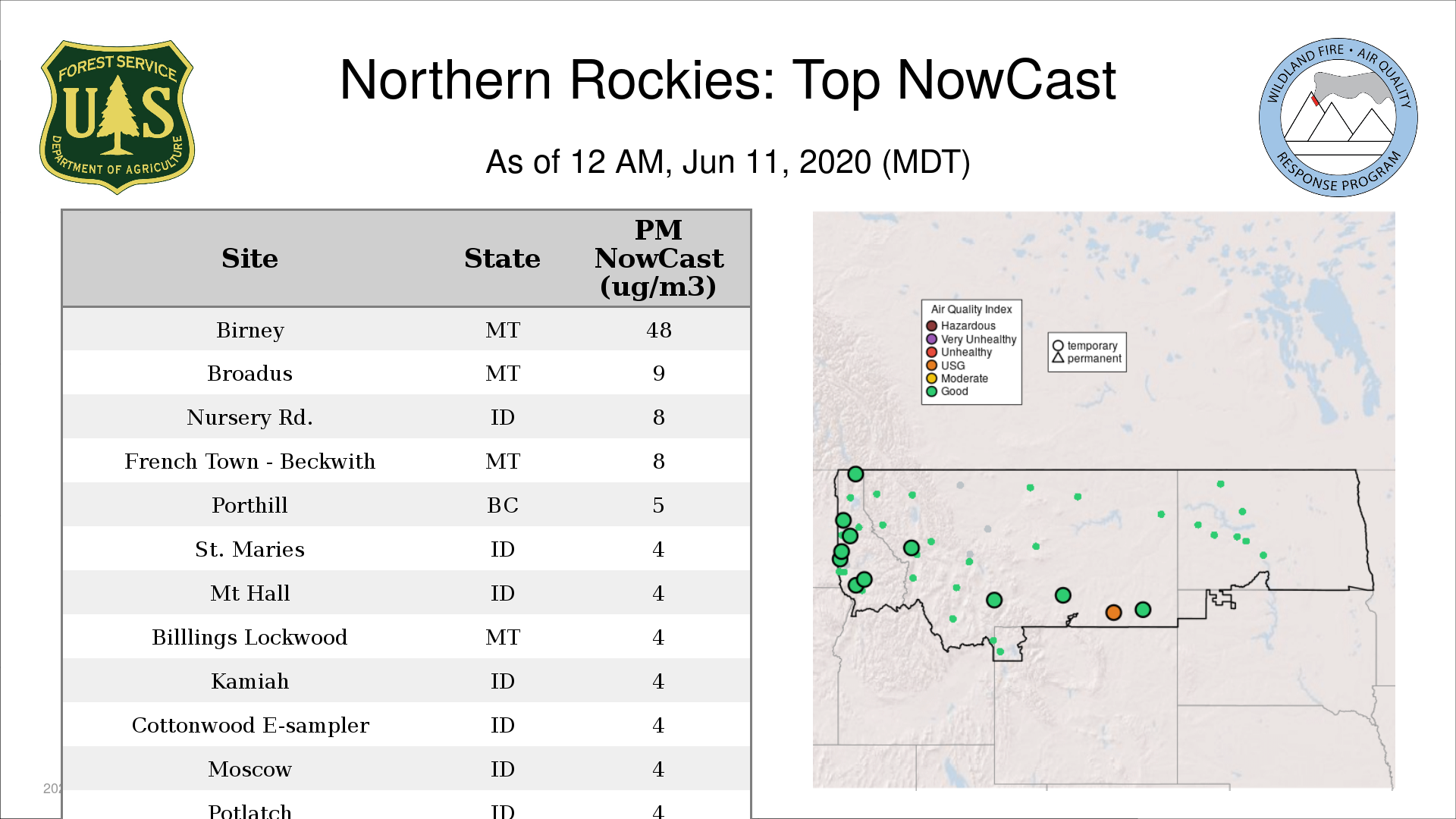Click the Very Unhealthy purple legend circle
This screenshot has height=819, width=1456.
click(x=932, y=339)
